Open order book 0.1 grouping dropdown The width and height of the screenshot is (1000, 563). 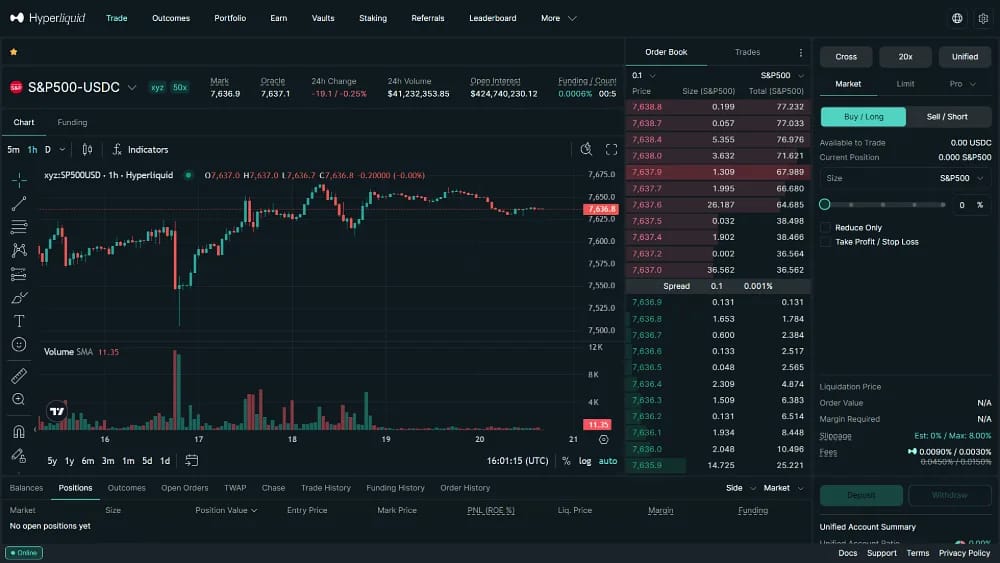[643, 75]
